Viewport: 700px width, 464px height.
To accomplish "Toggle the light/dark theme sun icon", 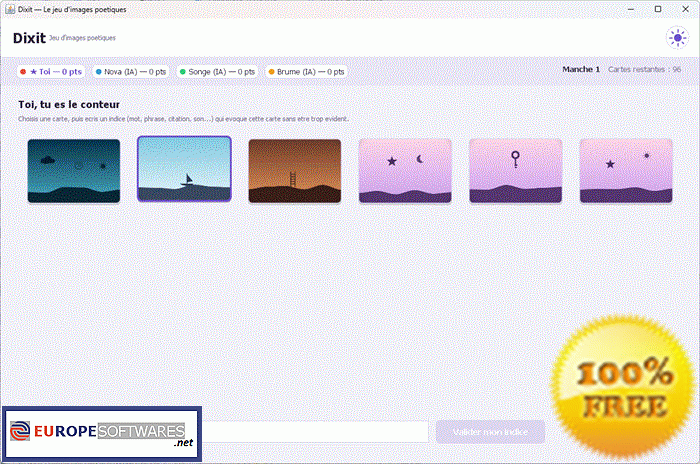I will (677, 38).
